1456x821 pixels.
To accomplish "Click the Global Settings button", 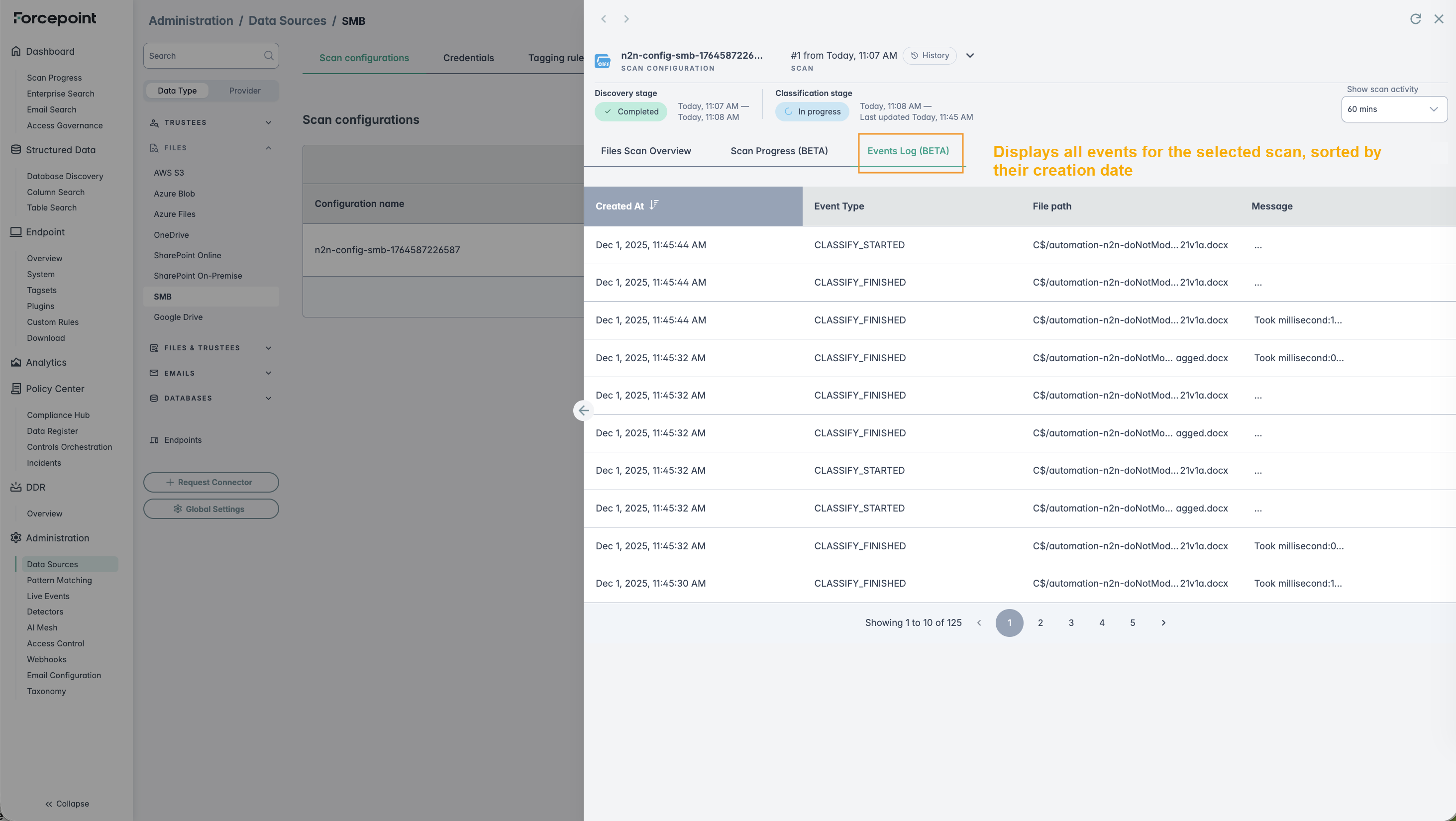I will pos(211,509).
